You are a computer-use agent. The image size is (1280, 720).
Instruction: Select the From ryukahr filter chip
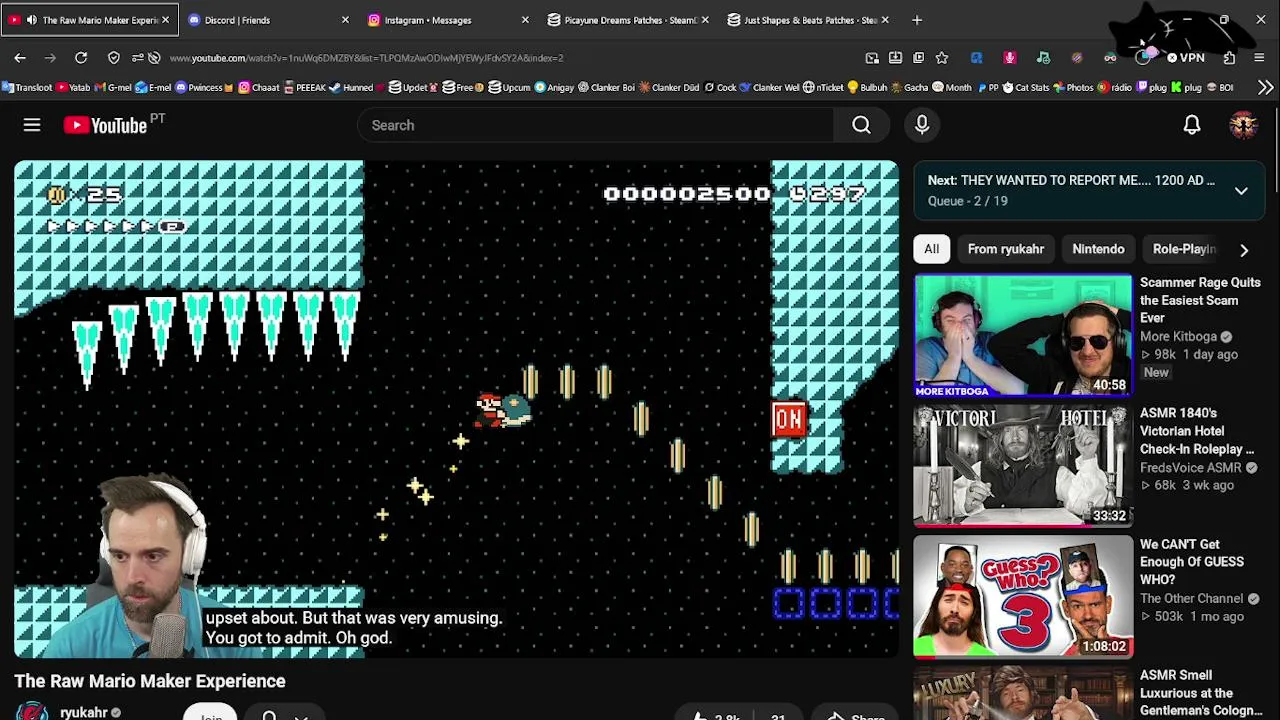point(1006,249)
